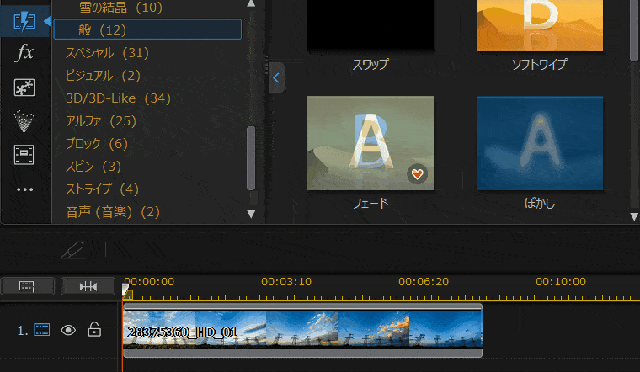Toggle favorite heart on フェード transition

pos(417,174)
